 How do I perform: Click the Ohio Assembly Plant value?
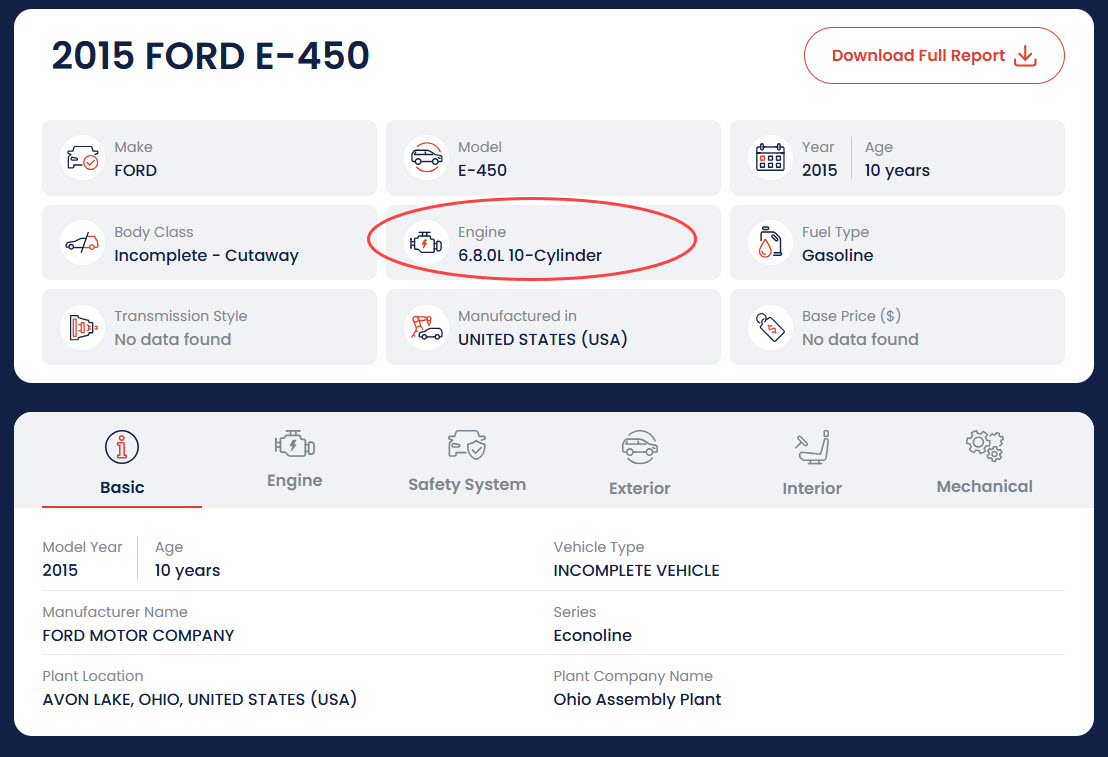click(x=637, y=700)
